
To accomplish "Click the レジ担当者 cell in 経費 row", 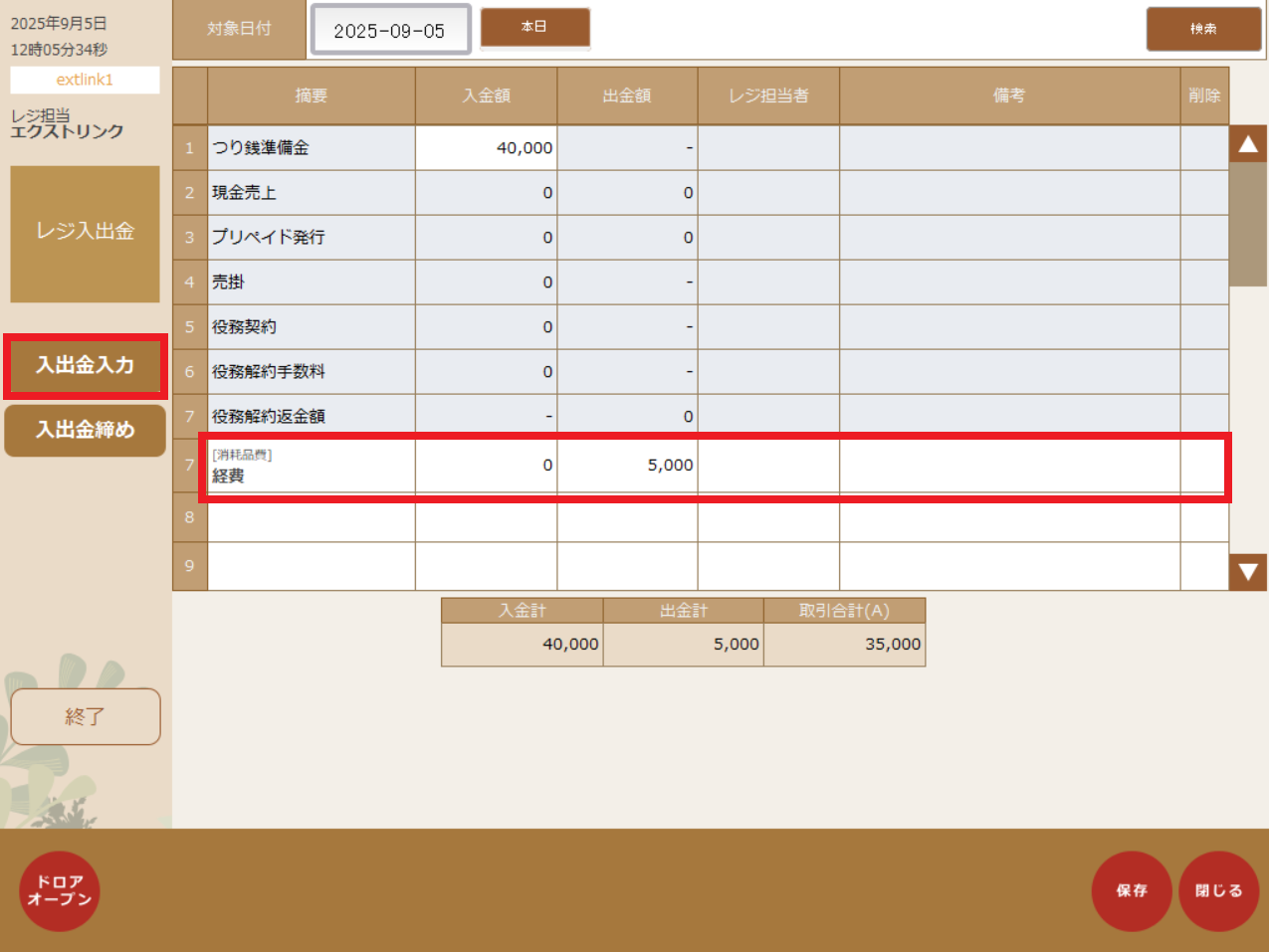I will coord(768,466).
